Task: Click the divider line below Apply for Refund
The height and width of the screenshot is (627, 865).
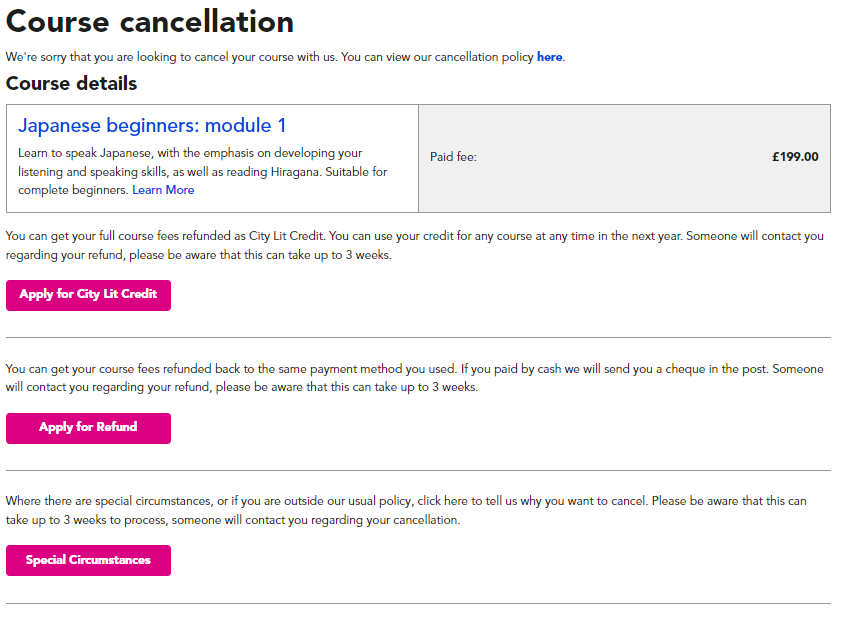Action: pos(418,470)
